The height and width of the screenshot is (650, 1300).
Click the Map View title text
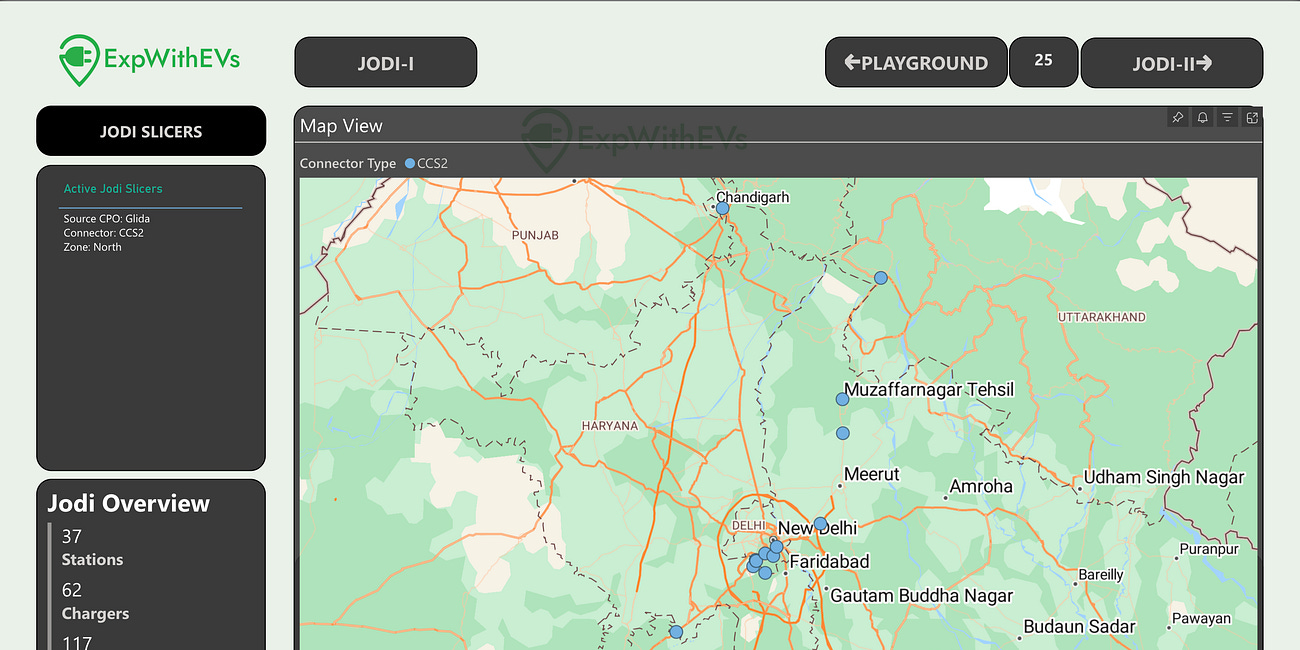342,126
